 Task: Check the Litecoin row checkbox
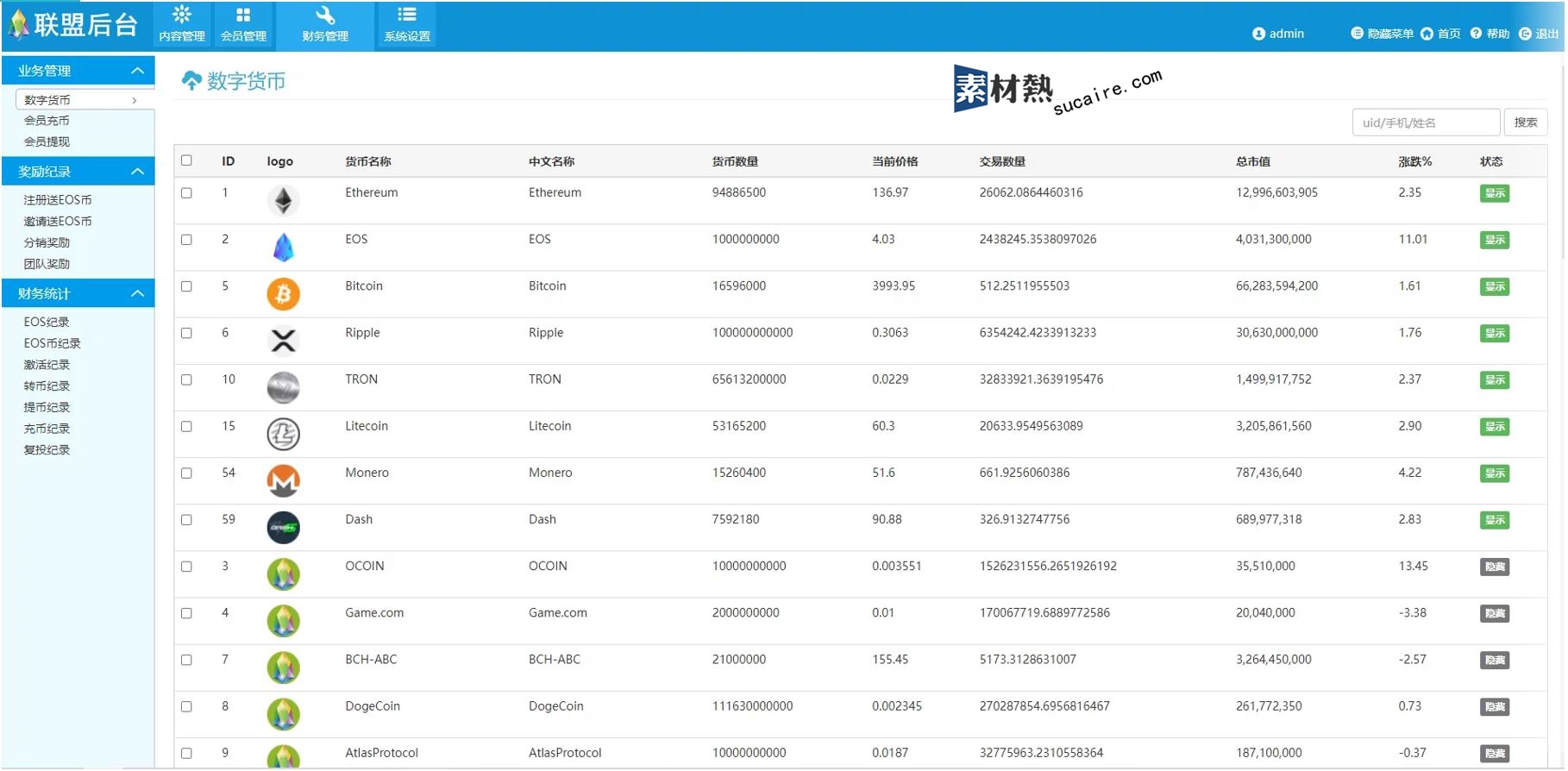click(186, 426)
